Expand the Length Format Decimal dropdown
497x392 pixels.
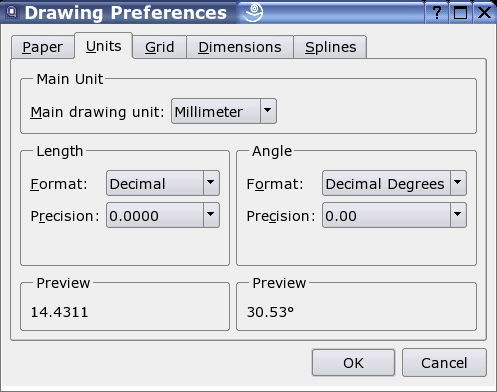coord(163,183)
